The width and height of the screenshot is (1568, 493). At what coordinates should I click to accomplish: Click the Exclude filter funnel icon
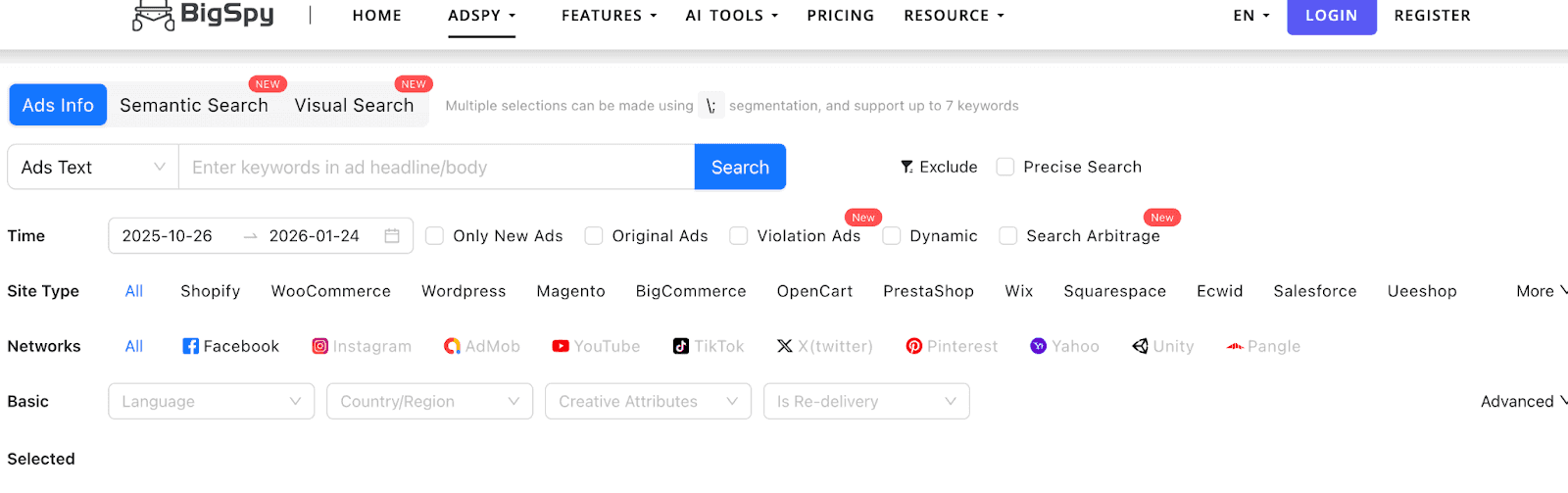[x=907, y=167]
